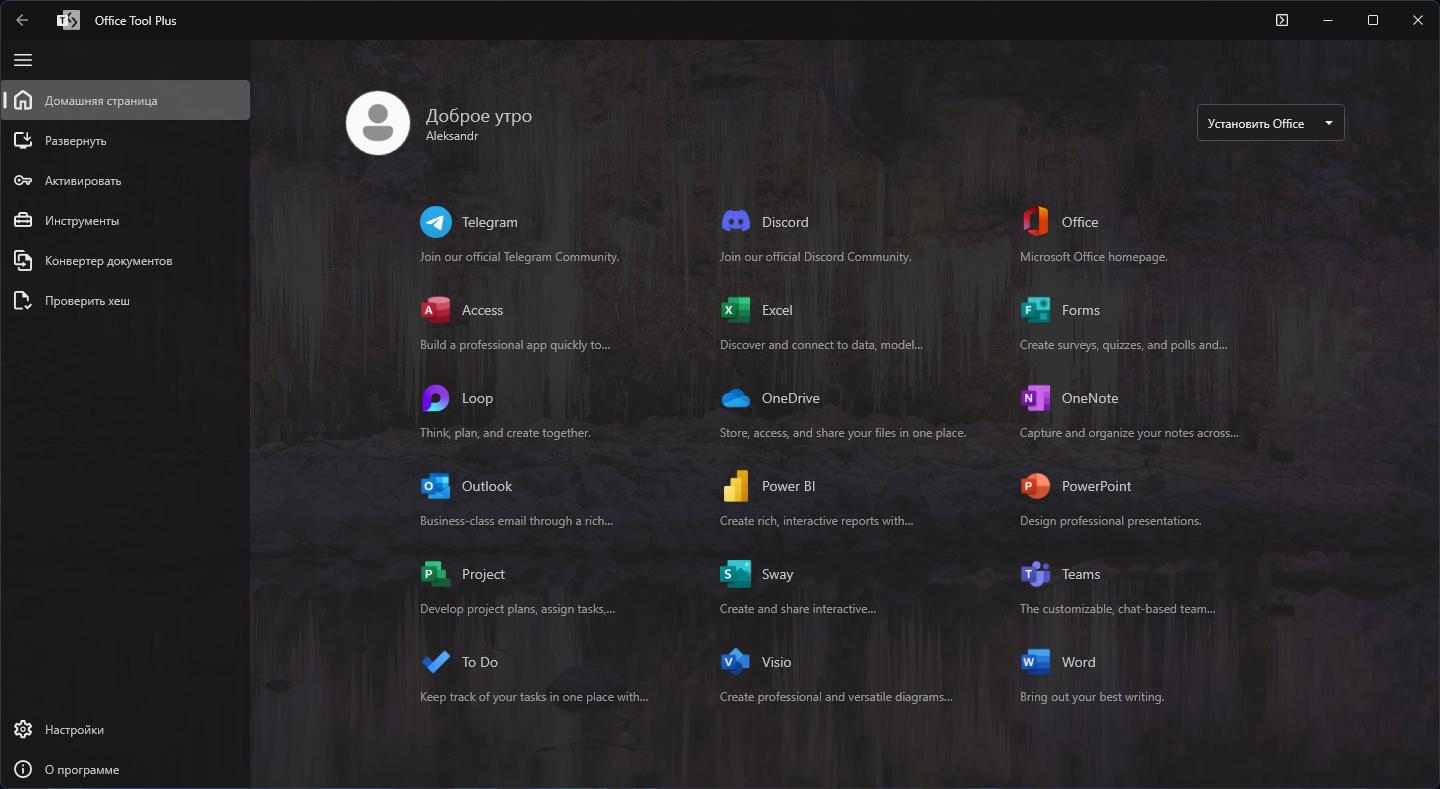This screenshot has height=789, width=1440.
Task: Open Проверить хеш page
Action: [x=126, y=300]
